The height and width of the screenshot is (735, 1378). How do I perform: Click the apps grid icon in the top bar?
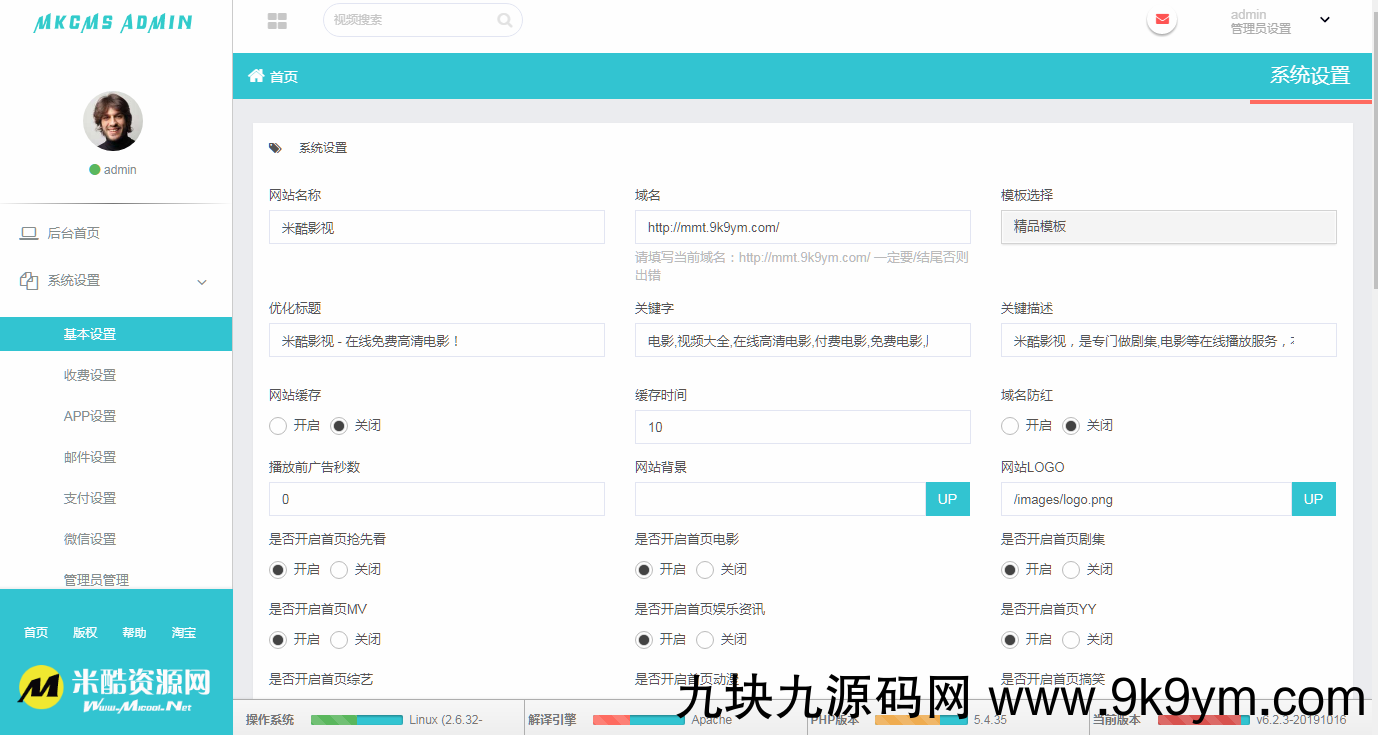point(277,20)
